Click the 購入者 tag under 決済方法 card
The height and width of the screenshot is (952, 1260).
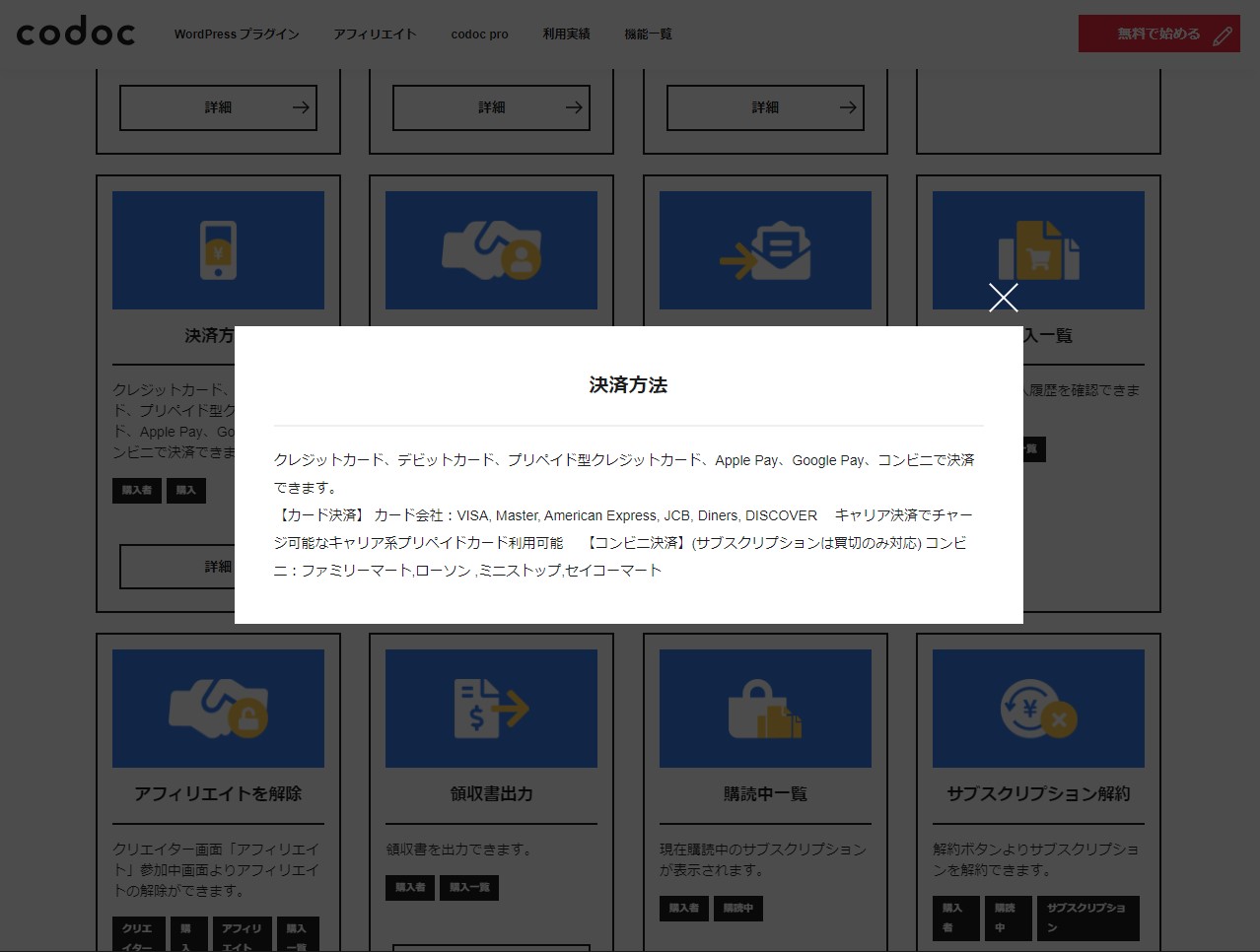137,490
